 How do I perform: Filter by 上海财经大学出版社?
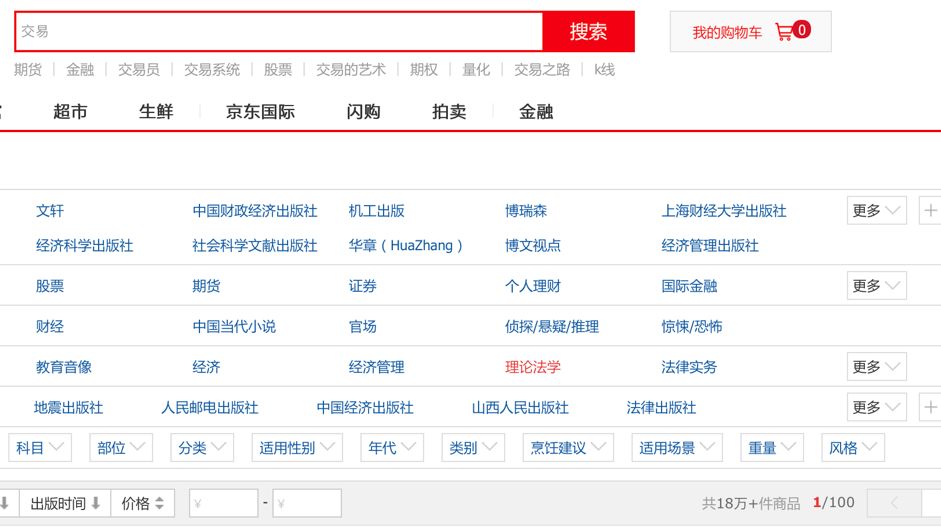[x=724, y=211]
